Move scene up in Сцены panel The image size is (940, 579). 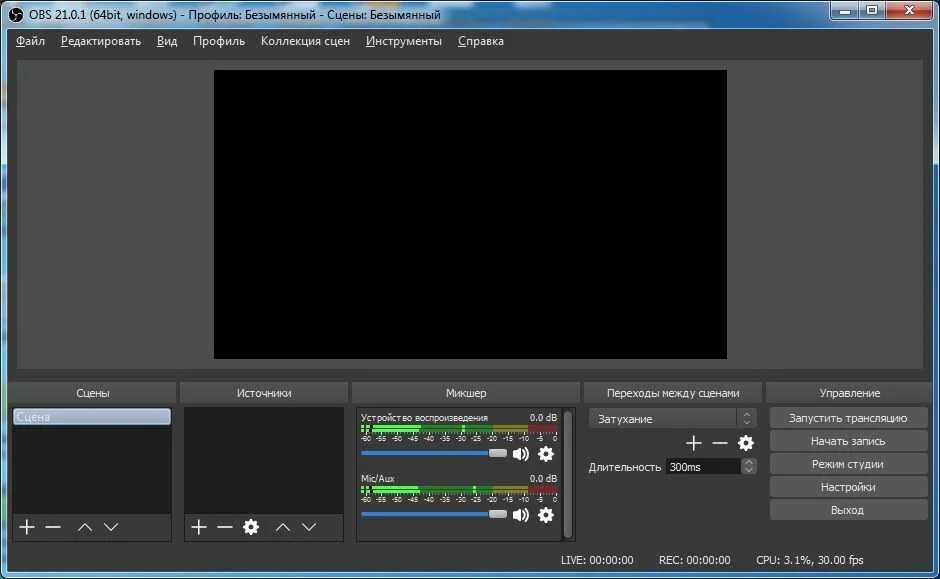point(85,527)
